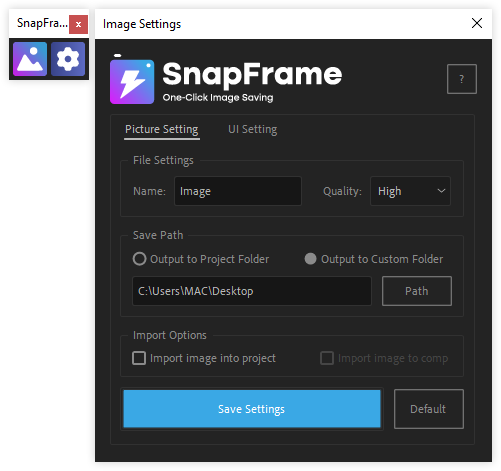The height and width of the screenshot is (471, 501).
Task: Enable Import image into project checkbox
Action: (x=139, y=358)
